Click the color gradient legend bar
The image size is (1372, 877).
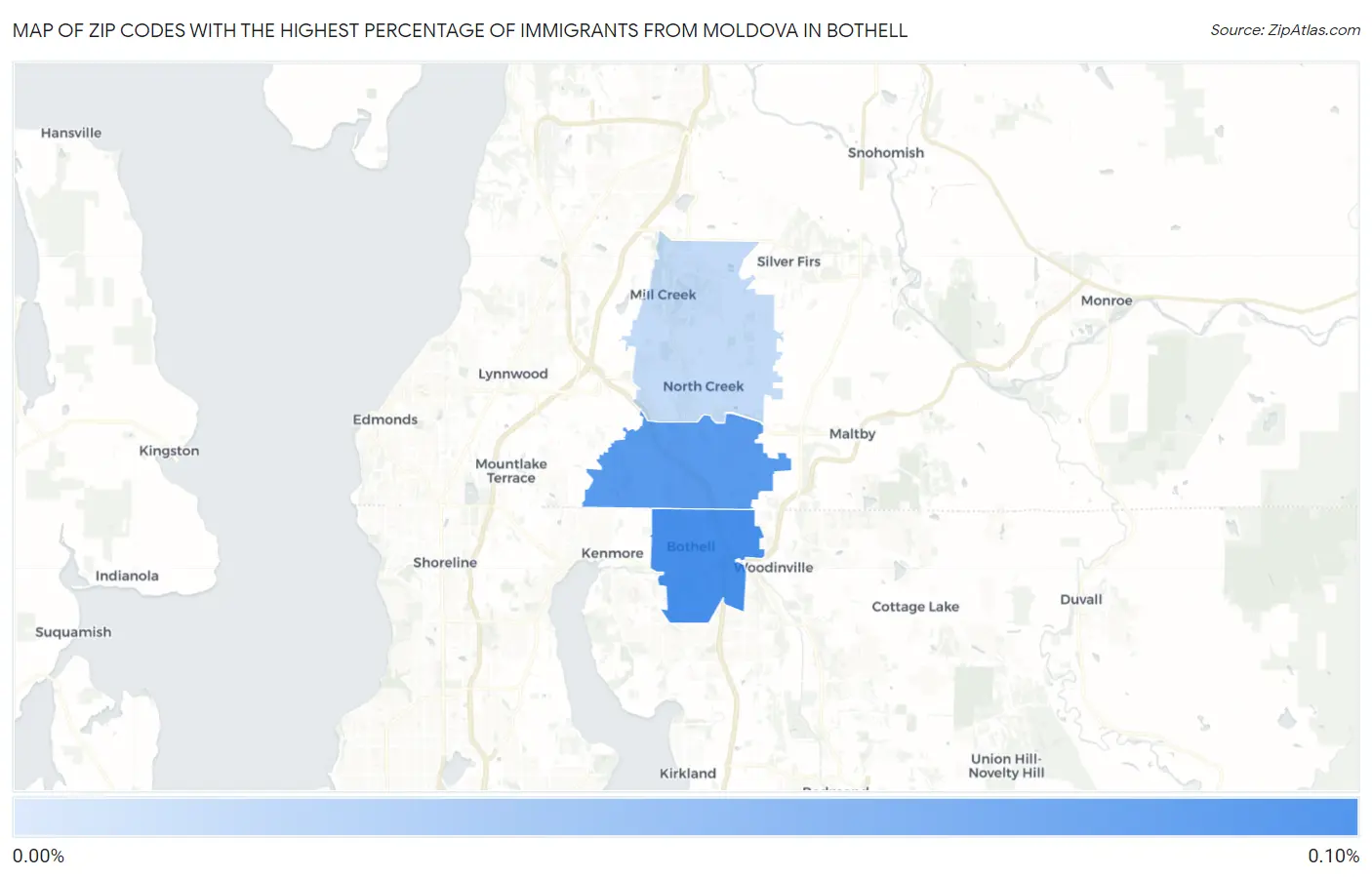[685, 817]
